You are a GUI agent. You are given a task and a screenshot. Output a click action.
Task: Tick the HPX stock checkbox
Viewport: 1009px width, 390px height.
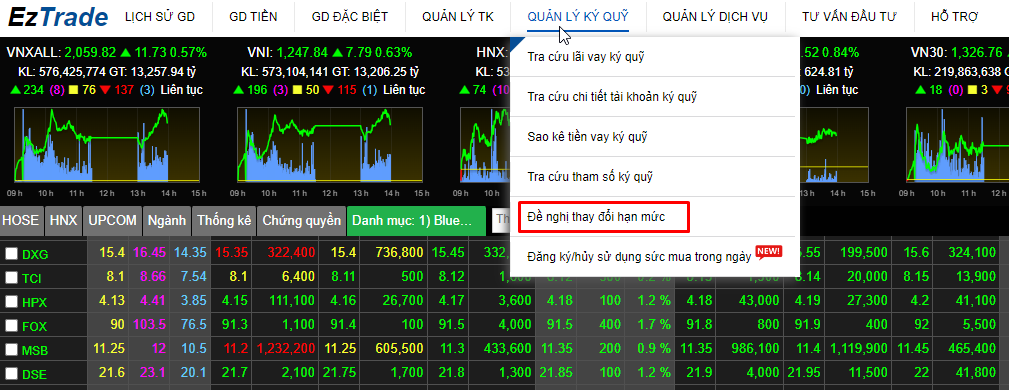12,301
